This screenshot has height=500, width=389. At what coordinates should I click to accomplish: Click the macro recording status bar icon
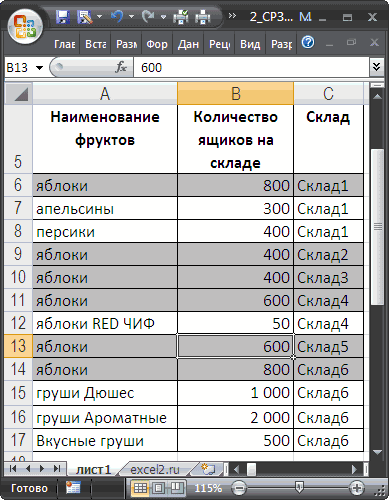coord(73,488)
